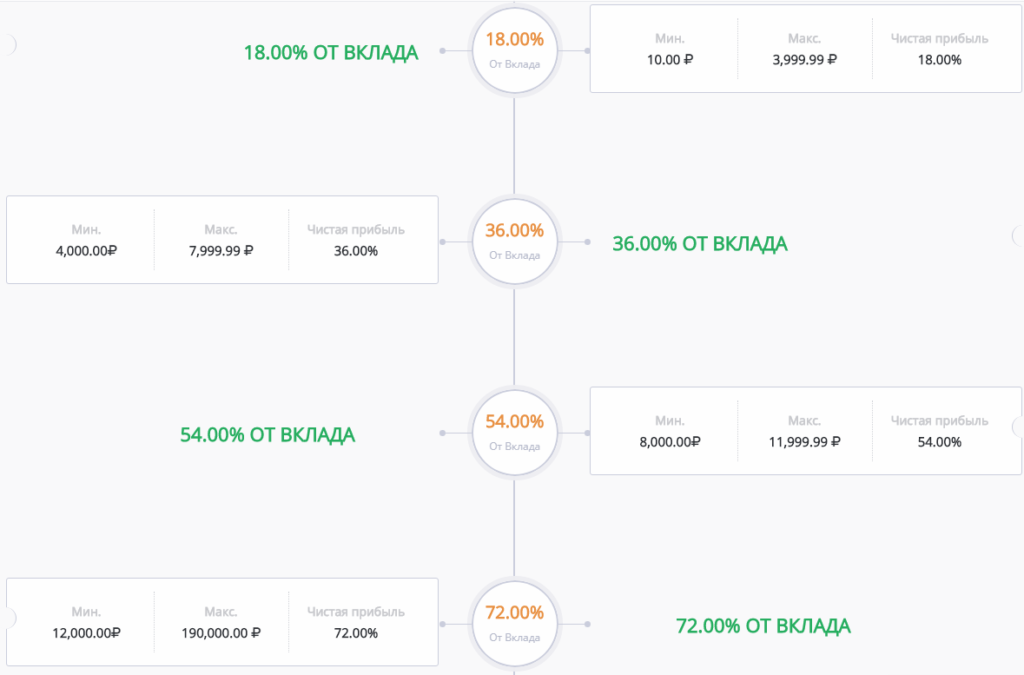Image resolution: width=1024 pixels, height=675 pixels.
Task: Click the 36.00% От Вклада circle
Action: coord(515,242)
